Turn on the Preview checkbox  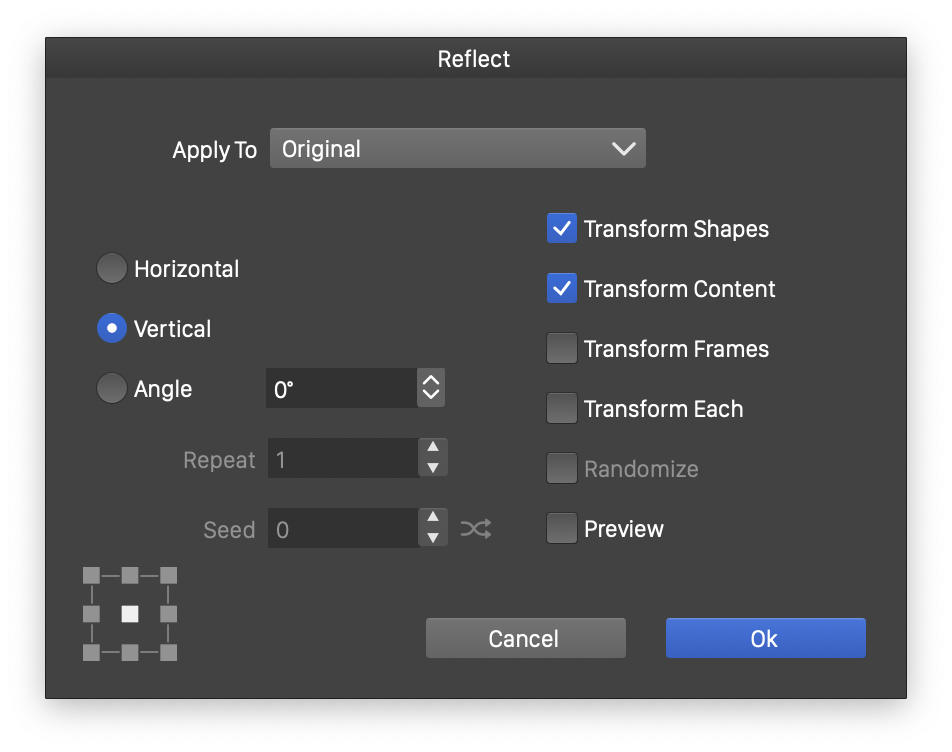point(562,529)
